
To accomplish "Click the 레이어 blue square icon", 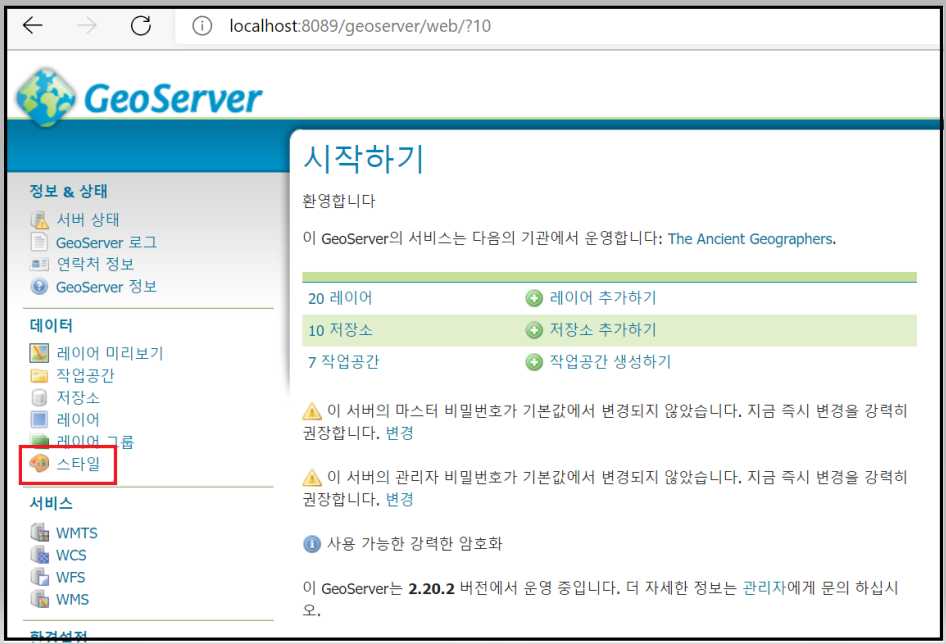I will point(39,419).
